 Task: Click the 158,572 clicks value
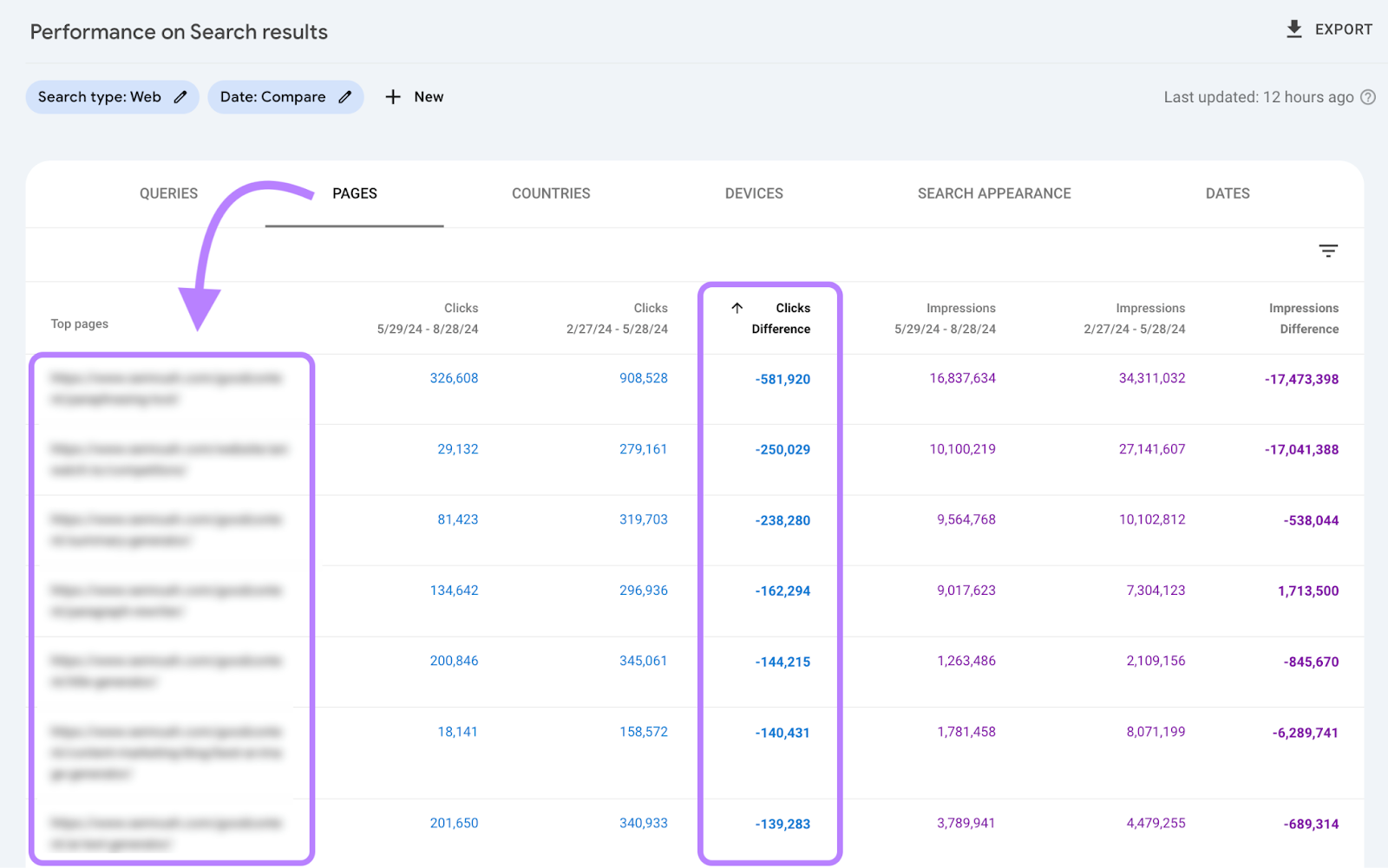coord(644,732)
